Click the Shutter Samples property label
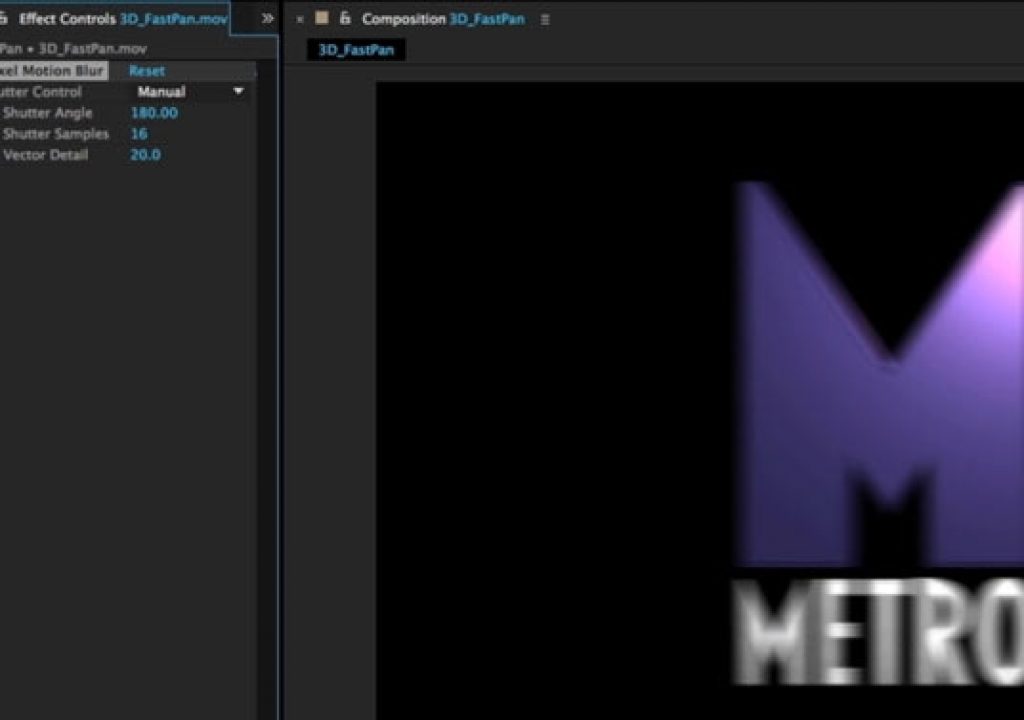Viewport: 1024px width, 720px height. click(56, 133)
